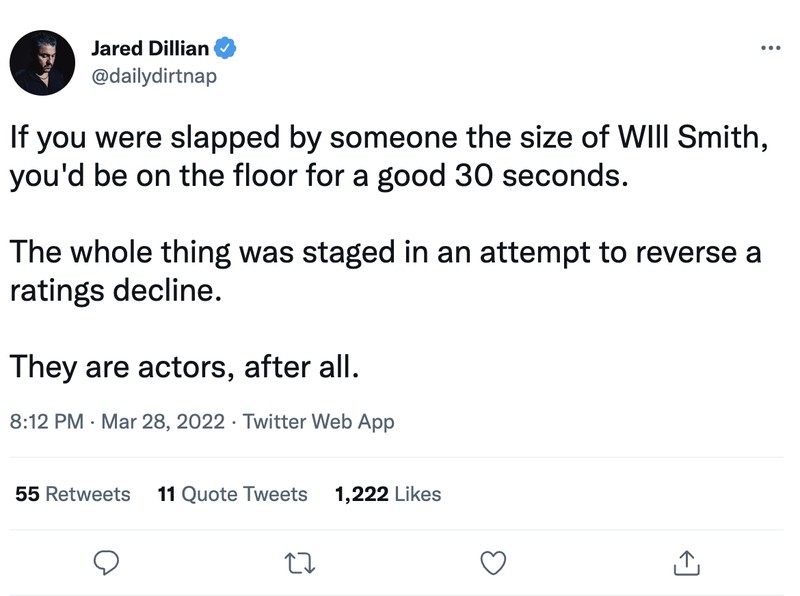The height and width of the screenshot is (596, 800).
Task: Open the 55 Retweets list
Action: point(73,494)
